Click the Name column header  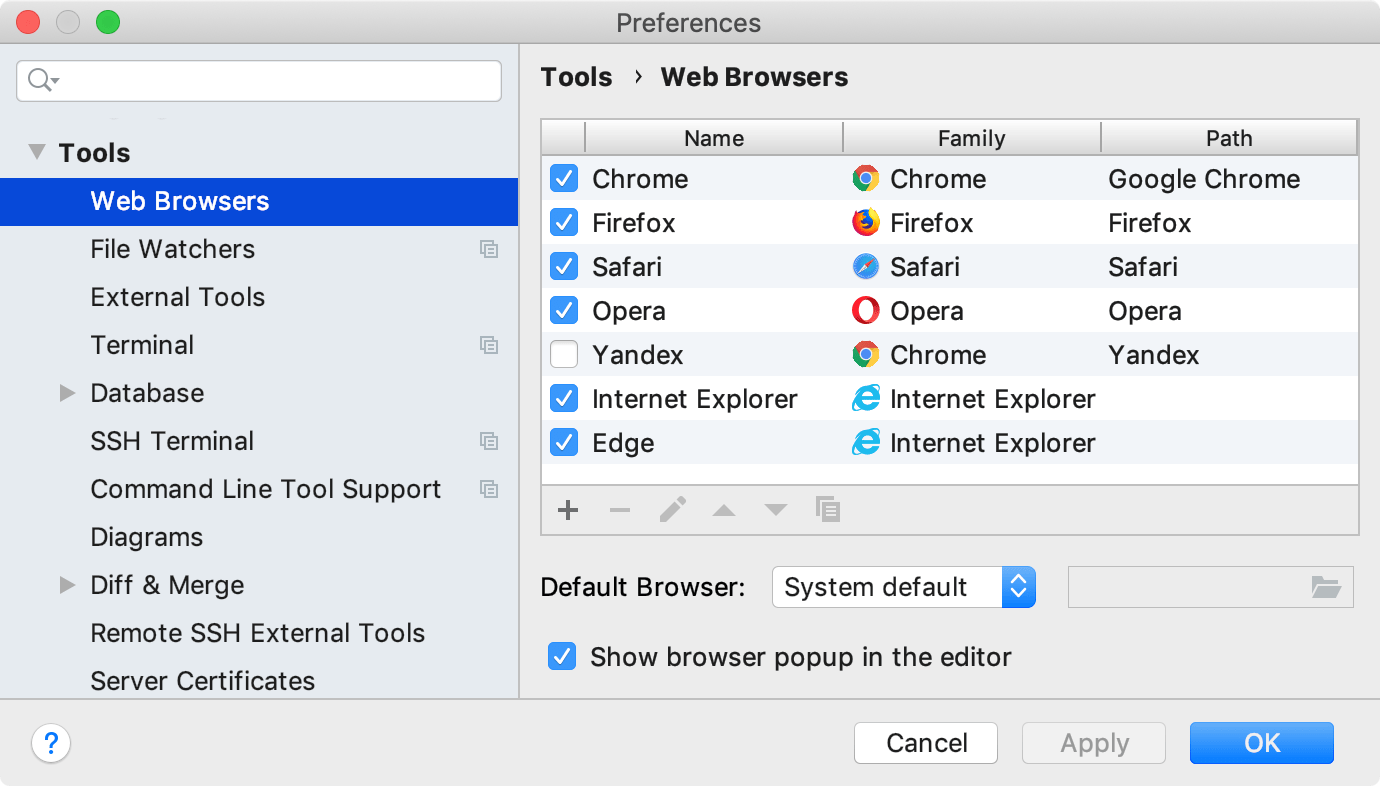[x=714, y=138]
